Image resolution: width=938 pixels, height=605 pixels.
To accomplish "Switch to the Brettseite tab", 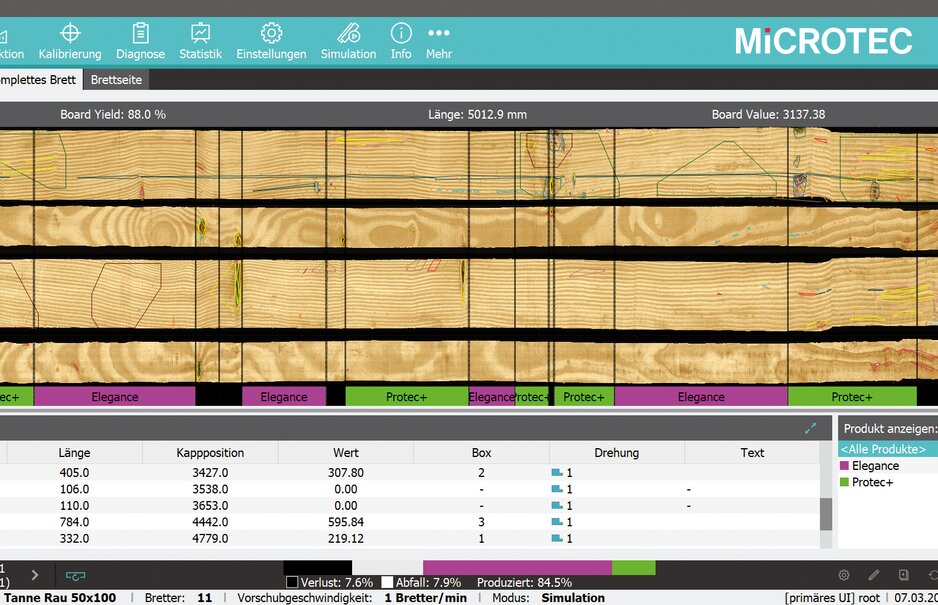I will click(116, 79).
